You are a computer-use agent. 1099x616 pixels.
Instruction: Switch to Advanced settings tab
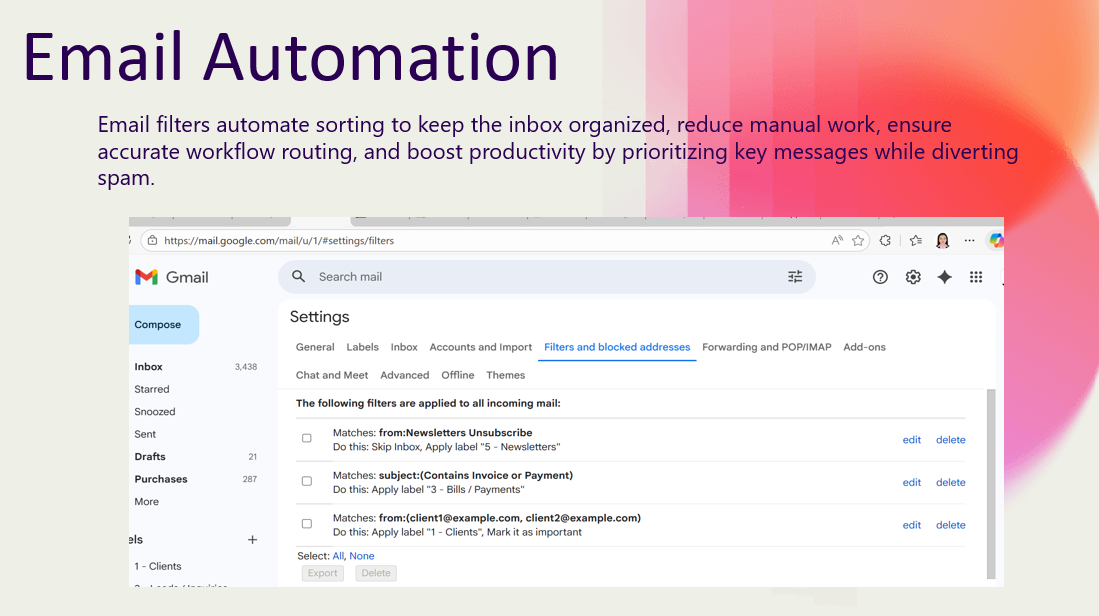tap(404, 375)
